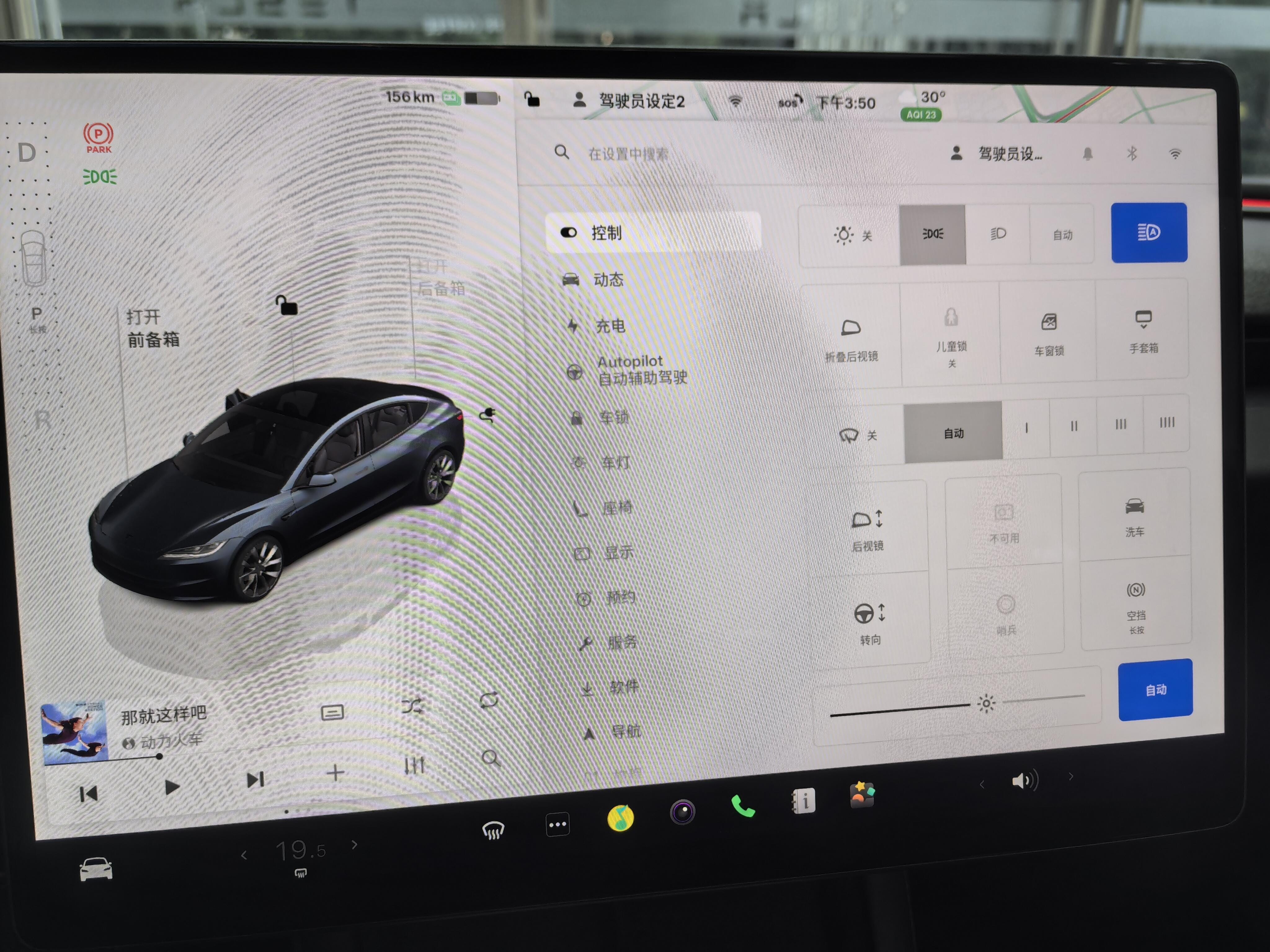The image size is (1270, 952).
Task: Set wiper speed to level III
Action: pos(1120,424)
